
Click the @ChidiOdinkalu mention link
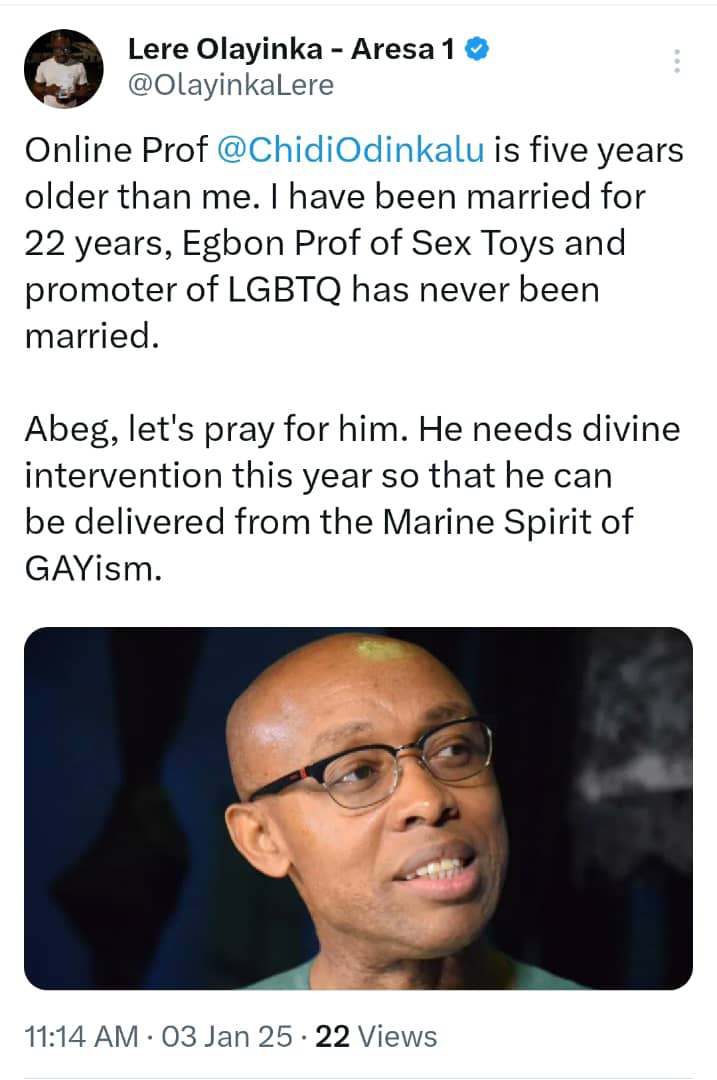click(x=351, y=150)
